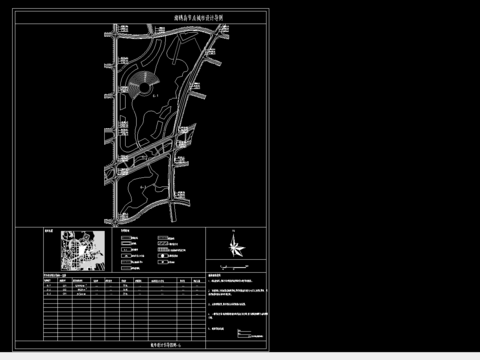The height and width of the screenshot is (360, 480).
Task: Click the scale bar below the compass
Action: pyautogui.click(x=235, y=267)
